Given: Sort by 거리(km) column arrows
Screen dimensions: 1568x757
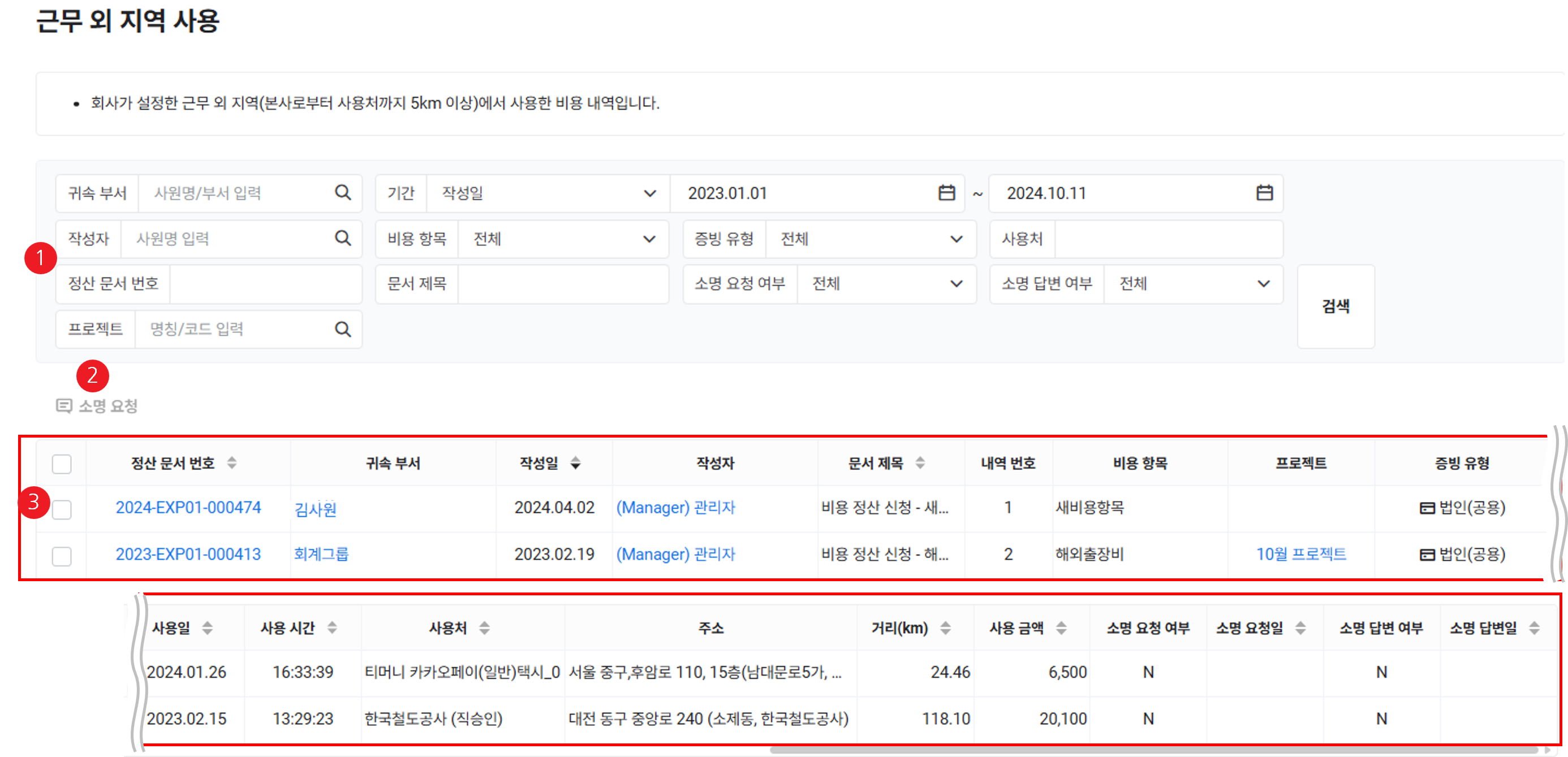Looking at the screenshot, I should coord(945,628).
